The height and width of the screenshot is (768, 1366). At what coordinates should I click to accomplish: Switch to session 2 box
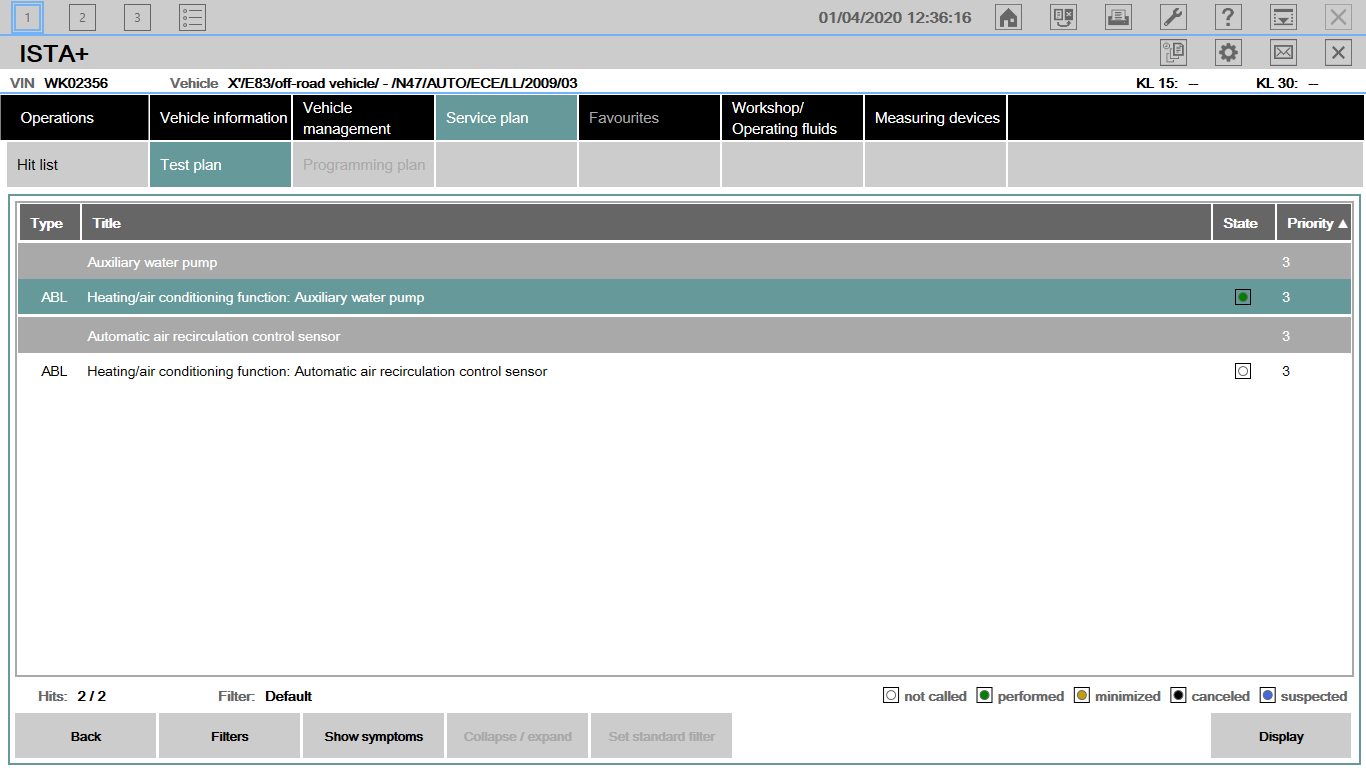point(82,18)
